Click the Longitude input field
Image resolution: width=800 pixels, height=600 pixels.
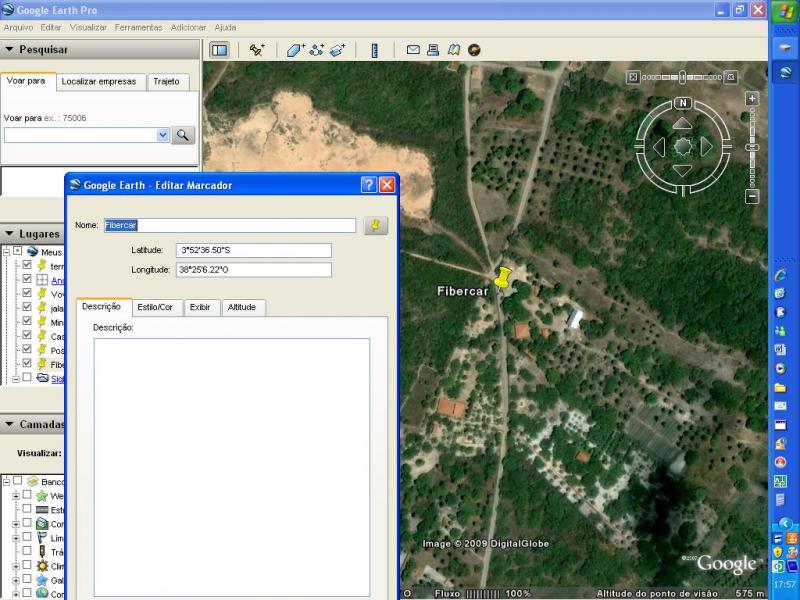coord(254,269)
